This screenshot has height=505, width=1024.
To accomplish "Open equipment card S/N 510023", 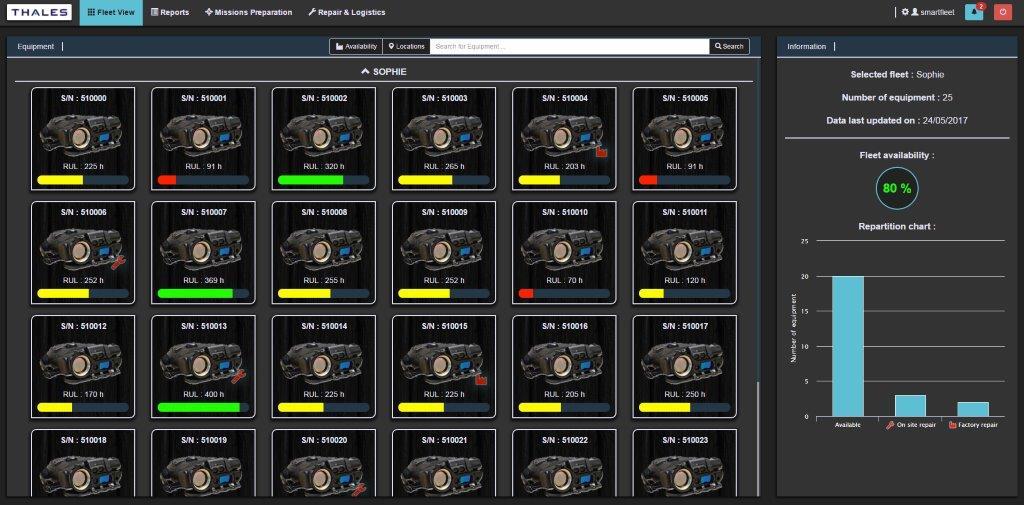I will pos(684,464).
